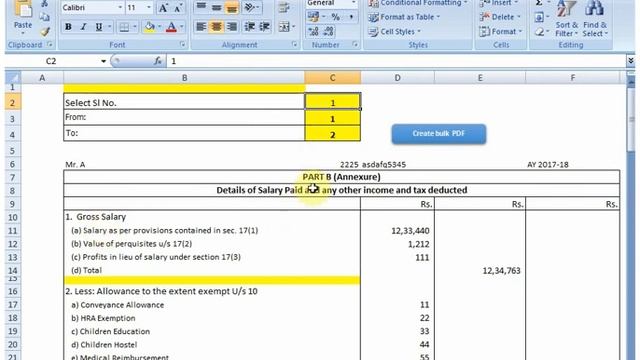The image size is (640, 360).
Task: Click the Decrease Decimal icon
Action: pos(328,31)
